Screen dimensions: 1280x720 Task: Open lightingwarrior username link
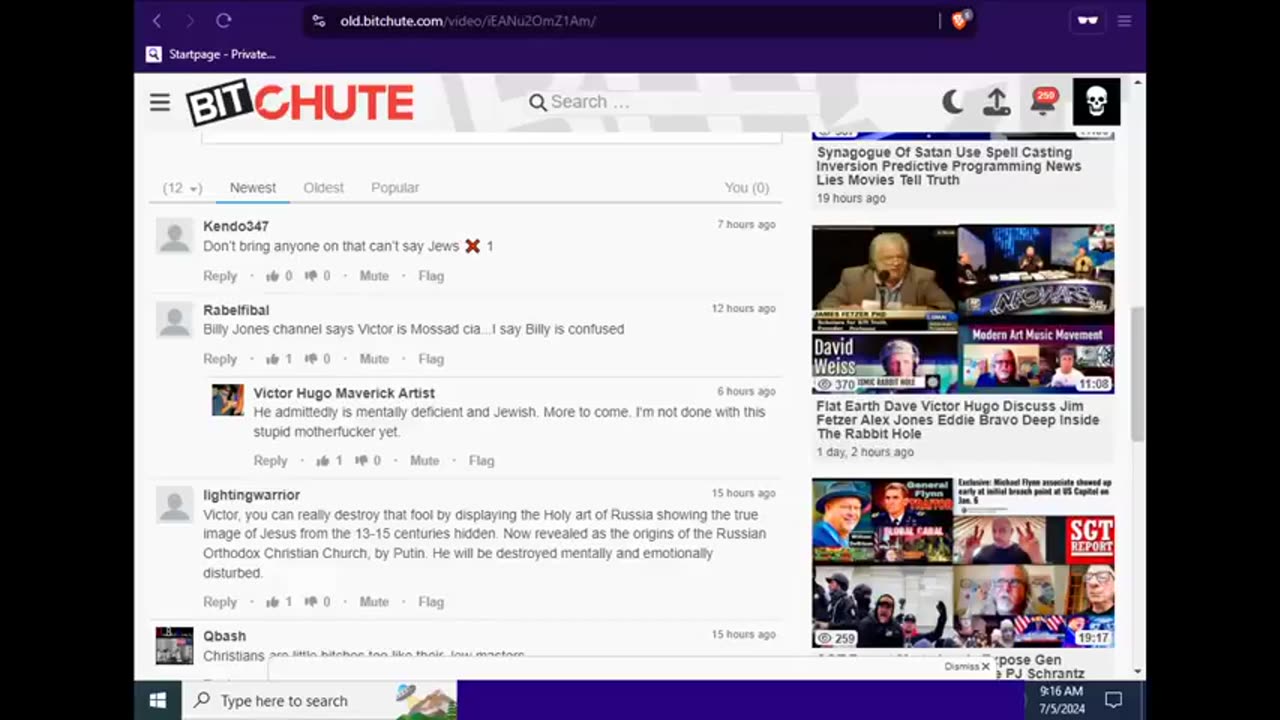point(251,495)
